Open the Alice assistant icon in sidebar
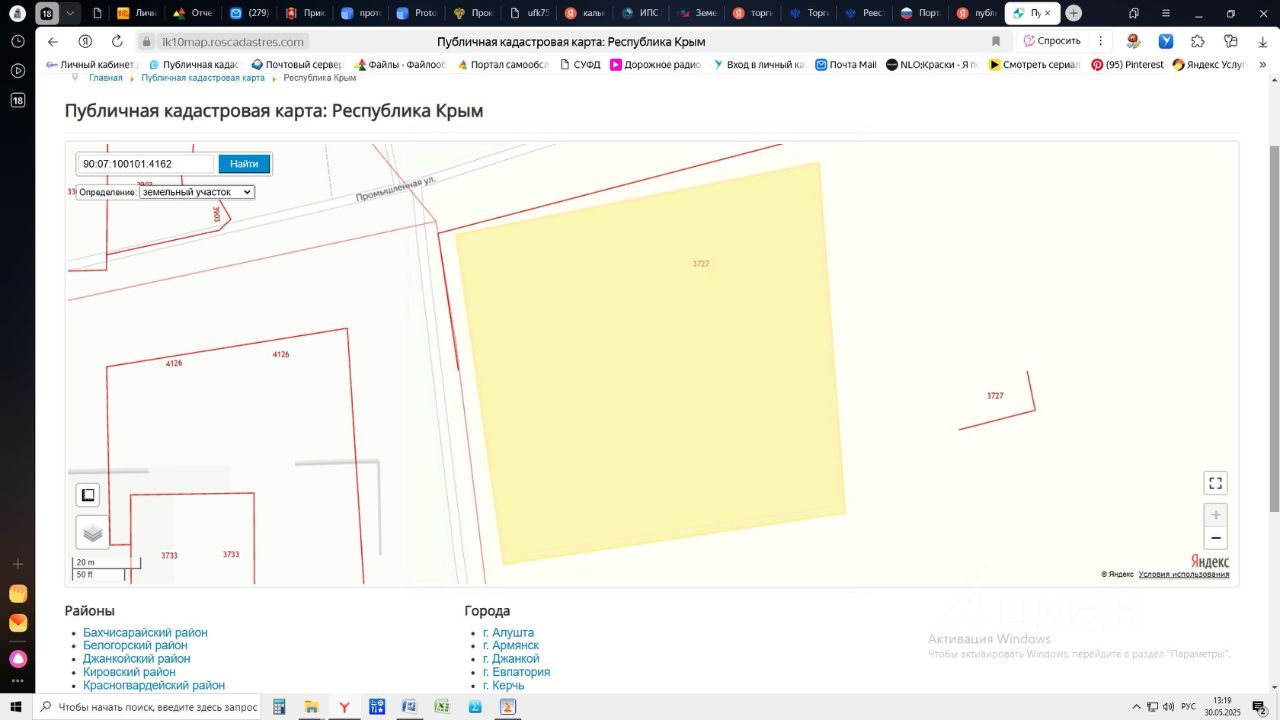Viewport: 1280px width, 720px height. point(17,659)
